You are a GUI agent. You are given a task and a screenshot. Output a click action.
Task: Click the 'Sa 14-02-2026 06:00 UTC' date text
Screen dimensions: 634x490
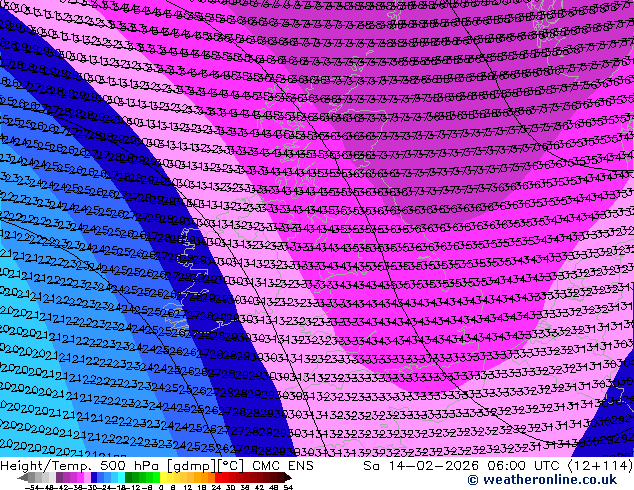click(x=463, y=466)
